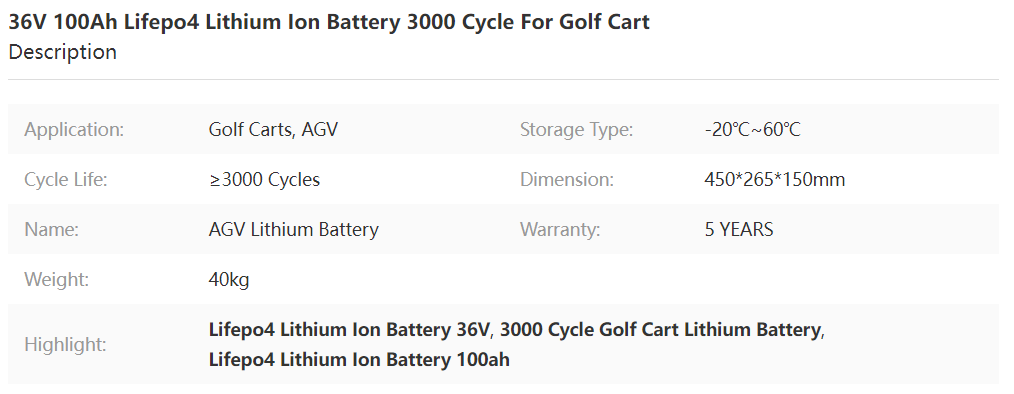Click the Application label

click(x=74, y=129)
